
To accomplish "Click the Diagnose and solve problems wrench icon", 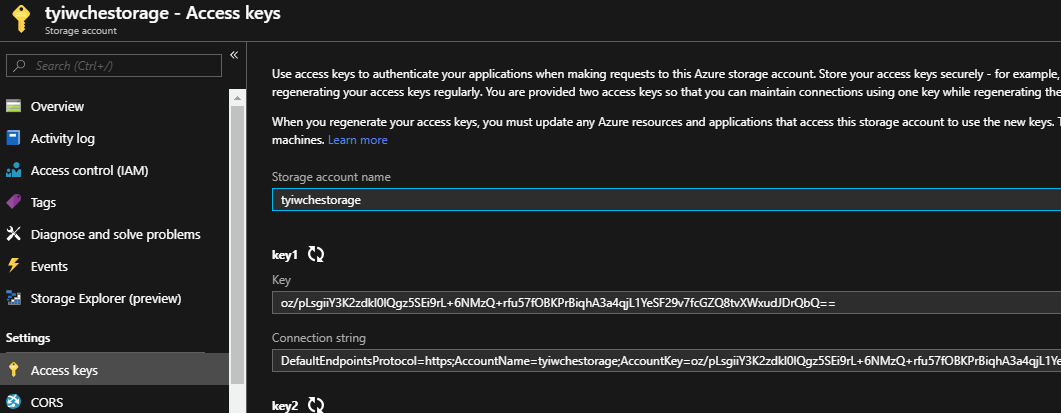I will click(x=14, y=234).
